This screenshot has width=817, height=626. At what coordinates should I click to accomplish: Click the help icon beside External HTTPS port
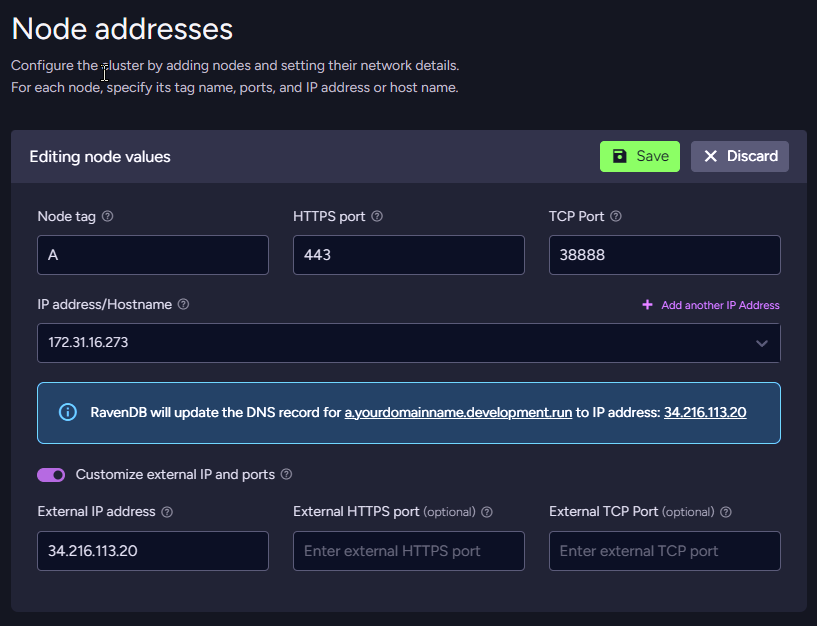point(487,512)
